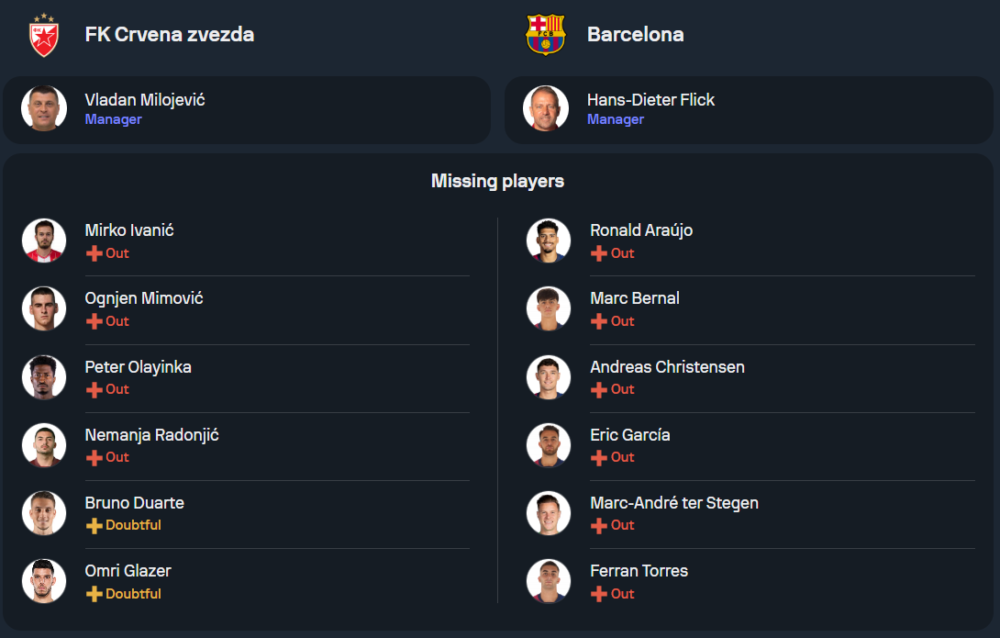The height and width of the screenshot is (638, 1000).
Task: Click the Barcelona team name heading
Action: [635, 34]
